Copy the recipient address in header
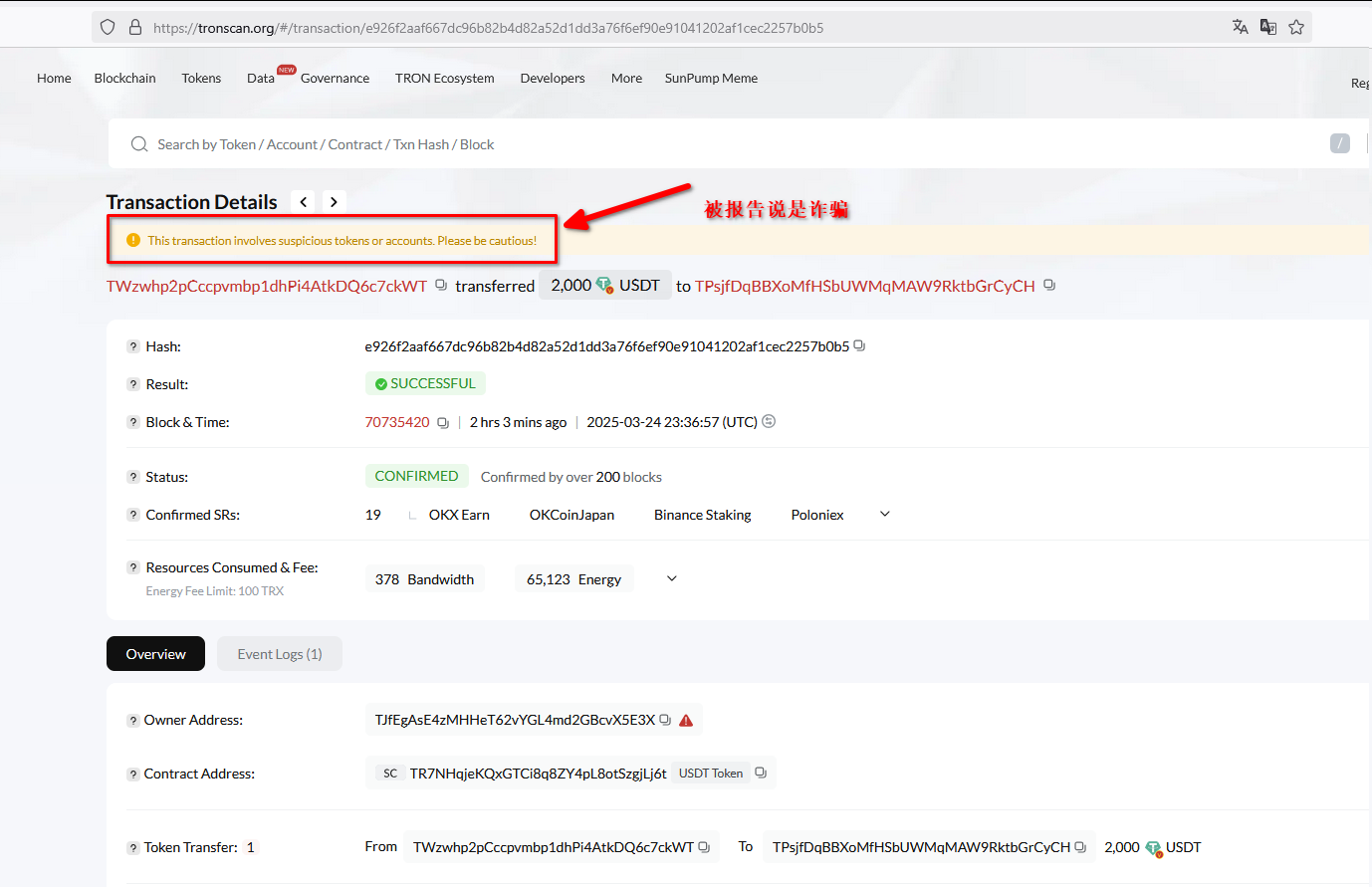The width and height of the screenshot is (1372, 887). click(1049, 286)
